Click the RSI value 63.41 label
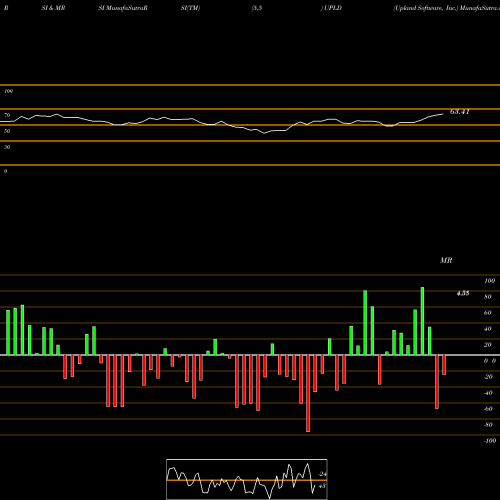 [x=460, y=112]
